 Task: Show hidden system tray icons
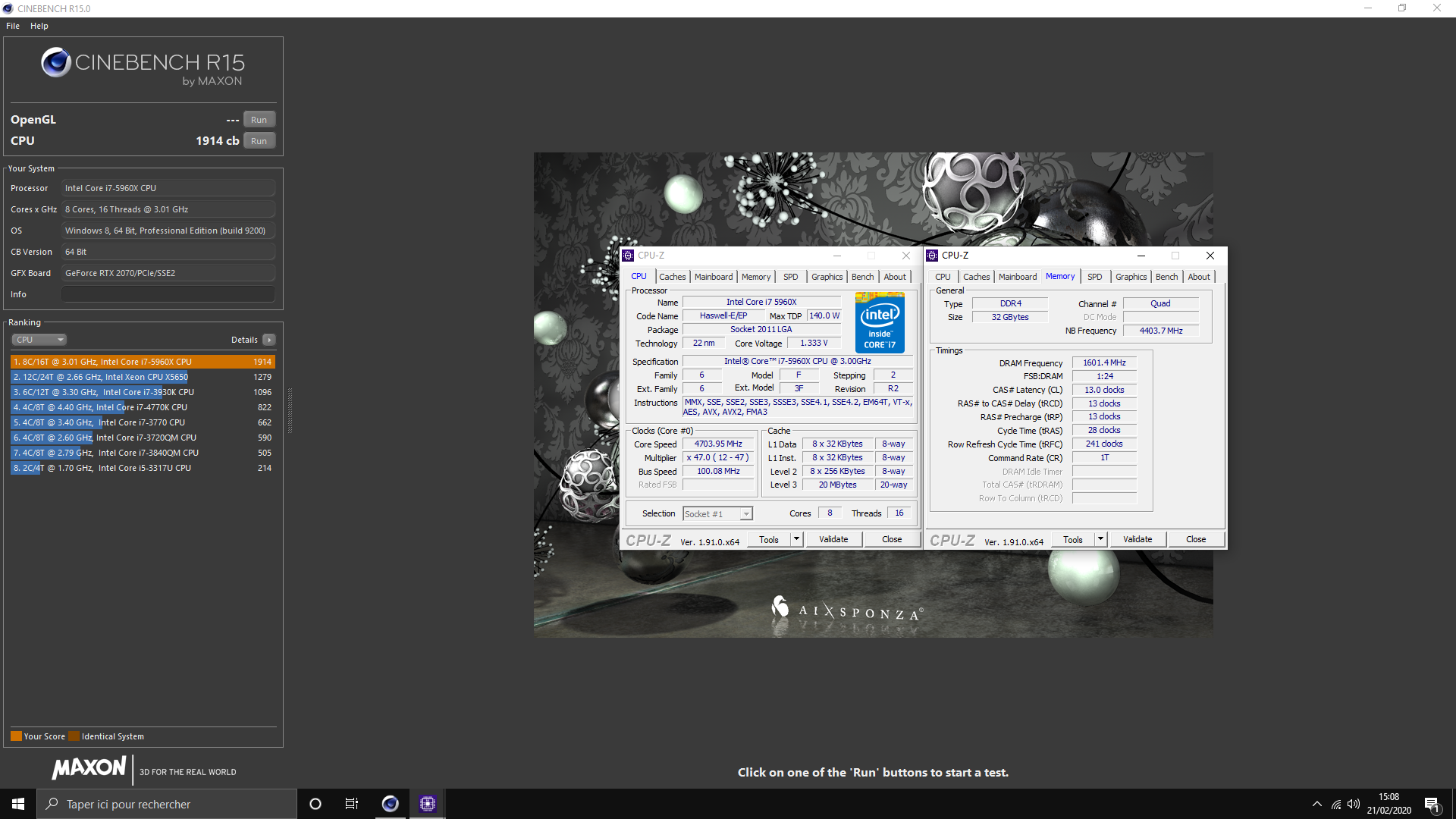[x=1317, y=804]
